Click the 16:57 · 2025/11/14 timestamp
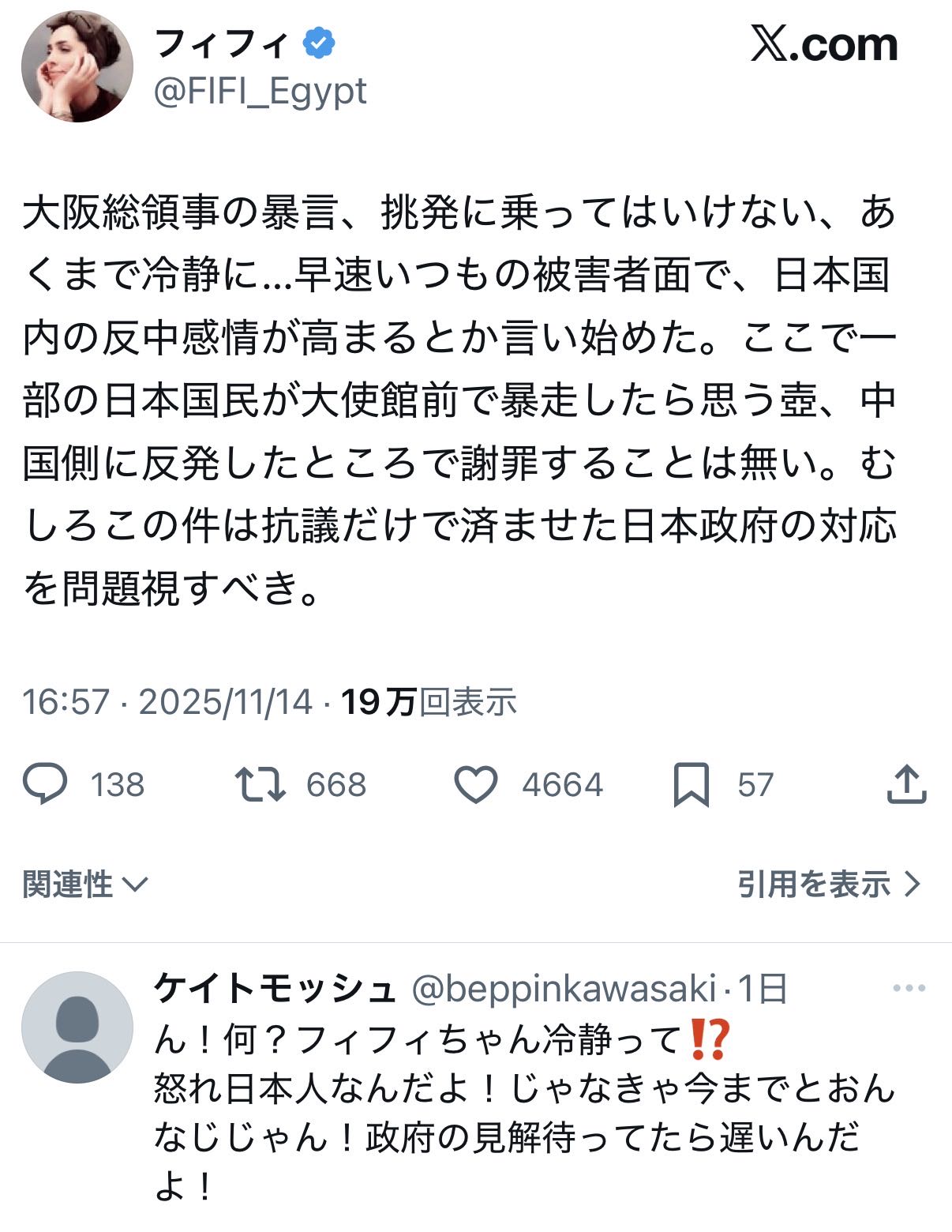This screenshot has width=952, height=1232. click(x=167, y=701)
